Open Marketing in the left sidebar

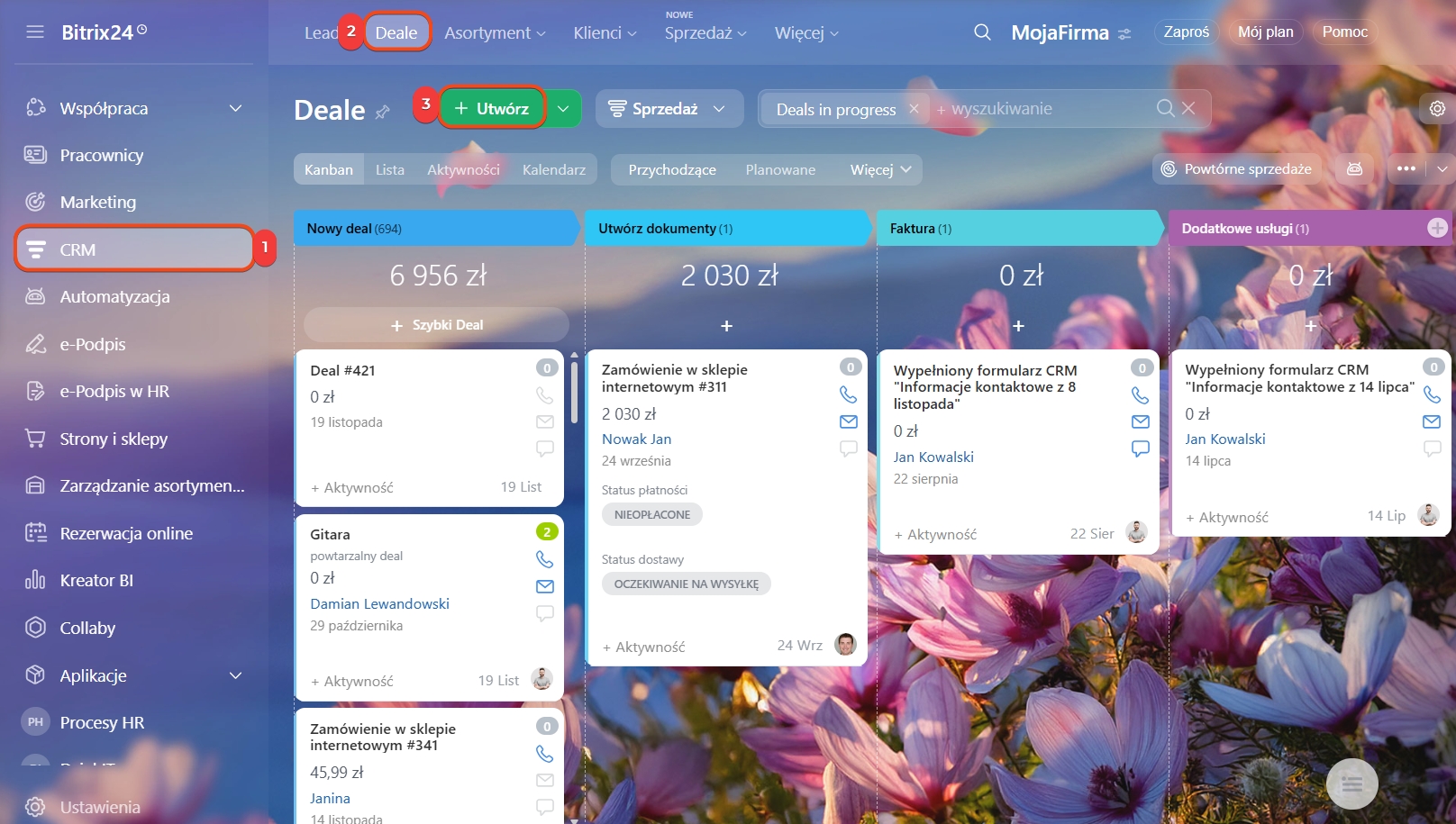pos(97,203)
